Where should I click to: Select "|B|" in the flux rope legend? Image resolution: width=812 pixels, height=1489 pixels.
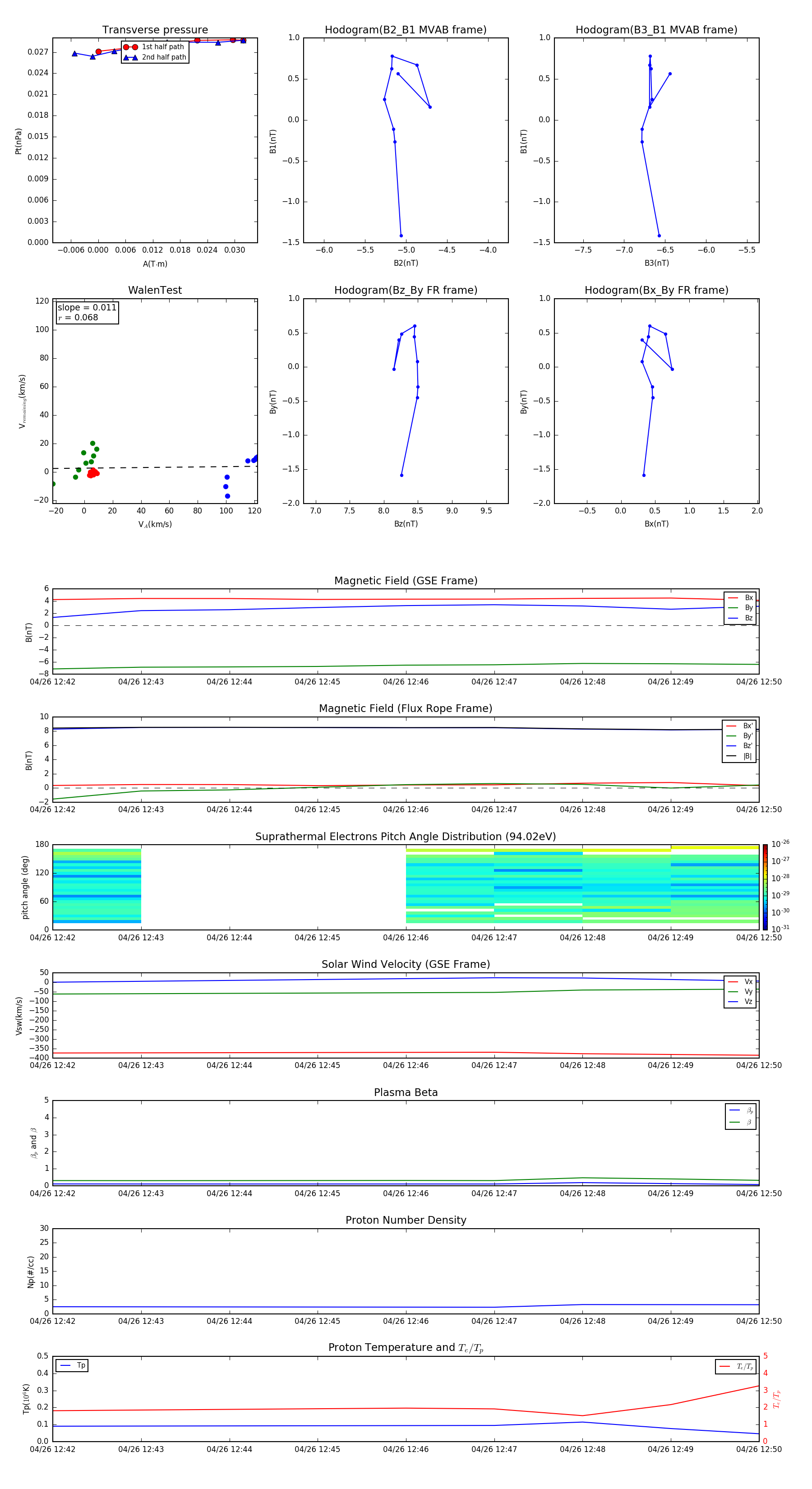point(739,756)
